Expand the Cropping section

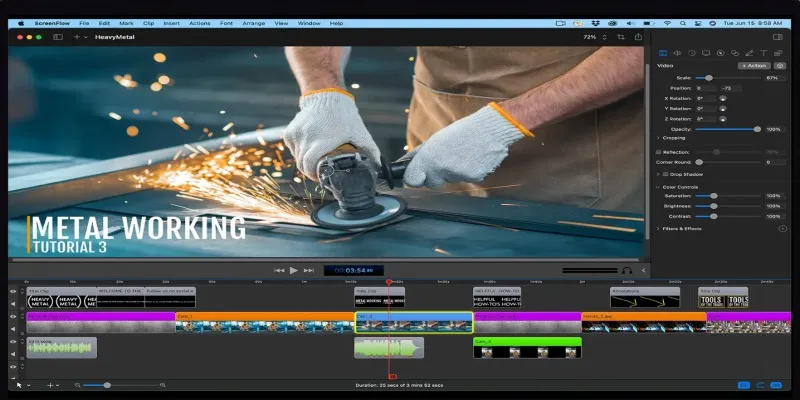(x=658, y=138)
